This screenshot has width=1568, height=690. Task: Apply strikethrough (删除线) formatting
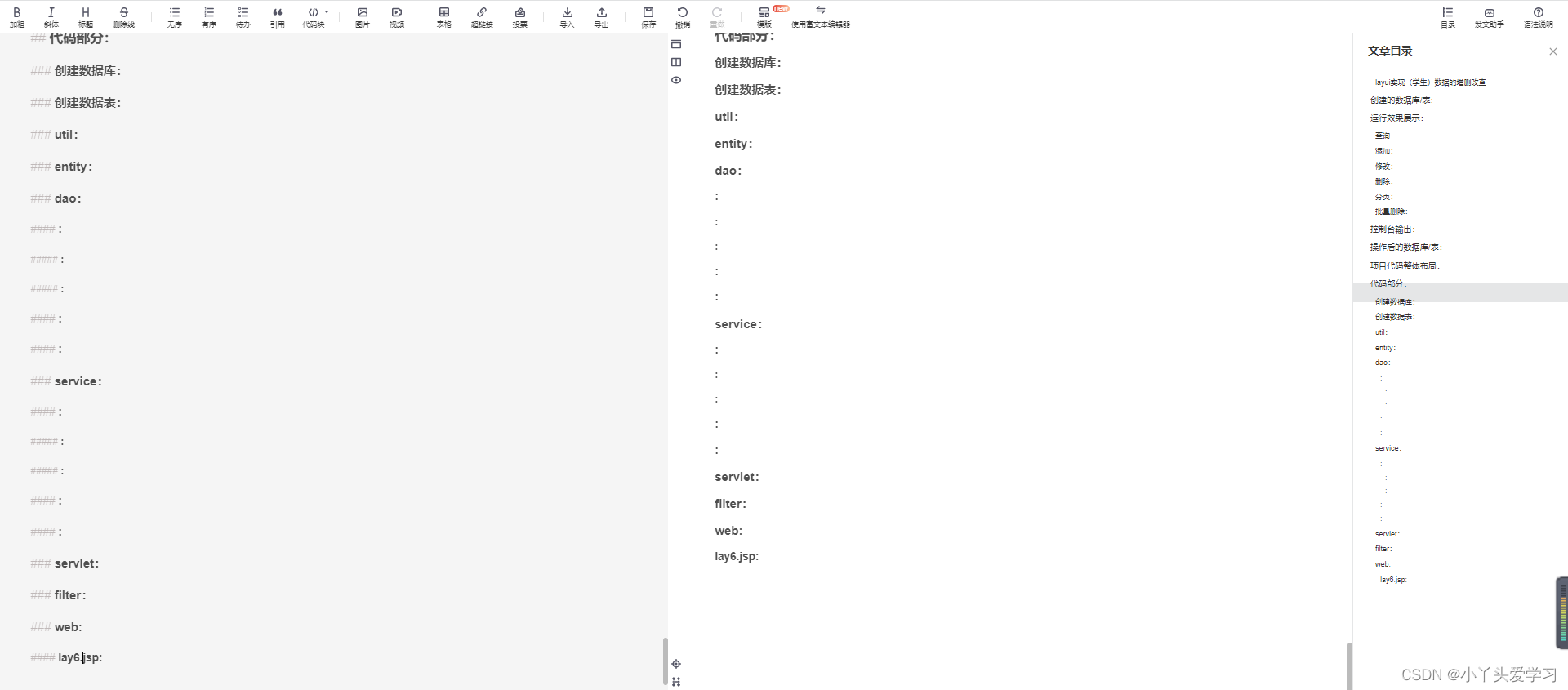point(123,17)
